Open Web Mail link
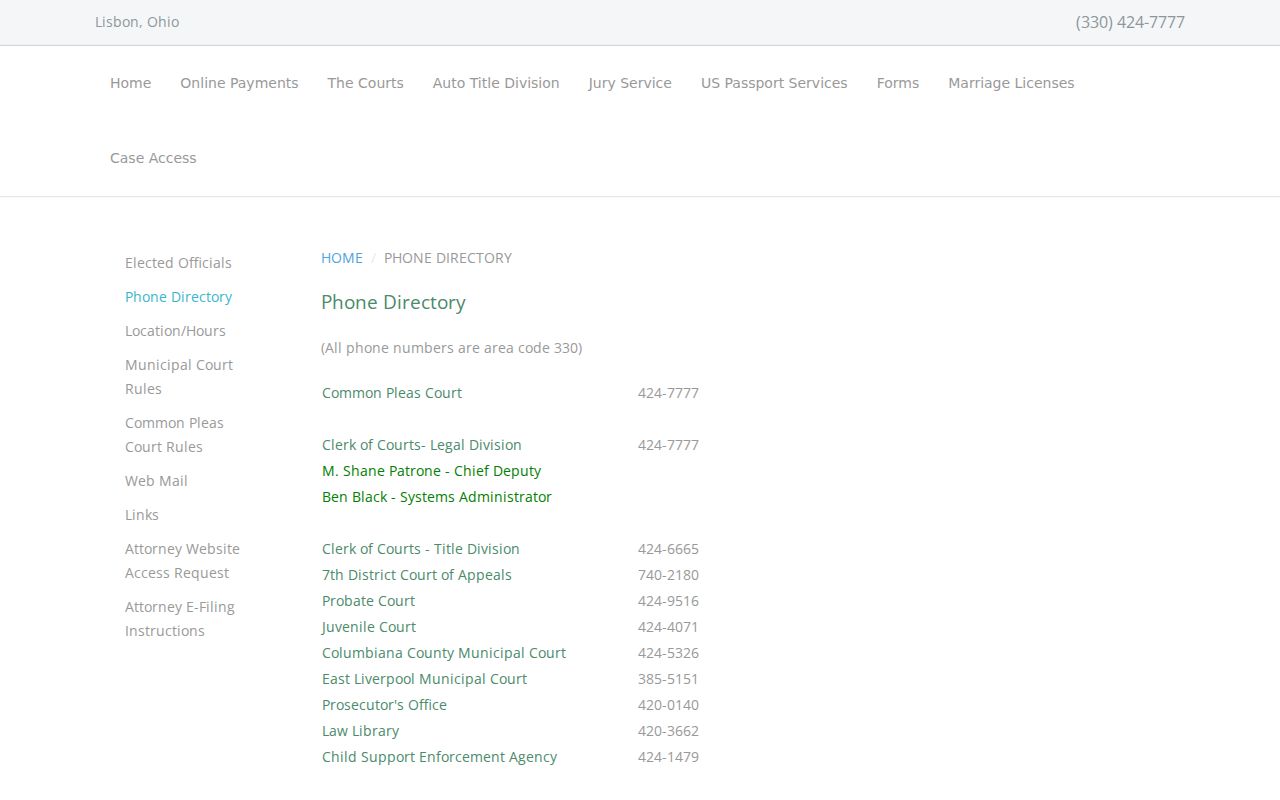The width and height of the screenshot is (1280, 800). click(156, 481)
